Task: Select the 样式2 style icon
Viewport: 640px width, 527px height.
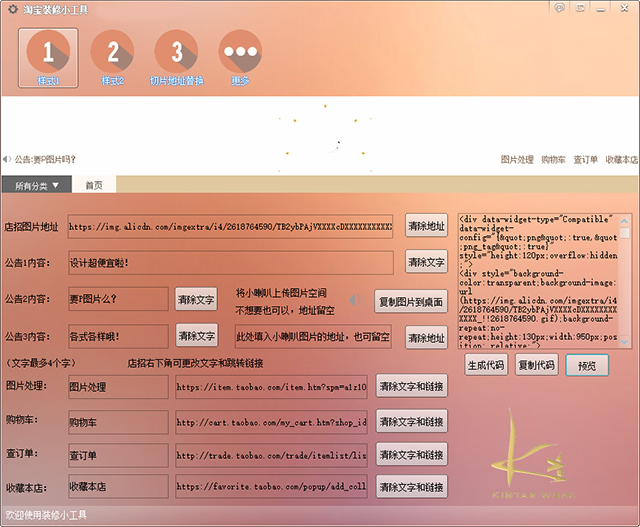Action: pyautogui.click(x=112, y=58)
